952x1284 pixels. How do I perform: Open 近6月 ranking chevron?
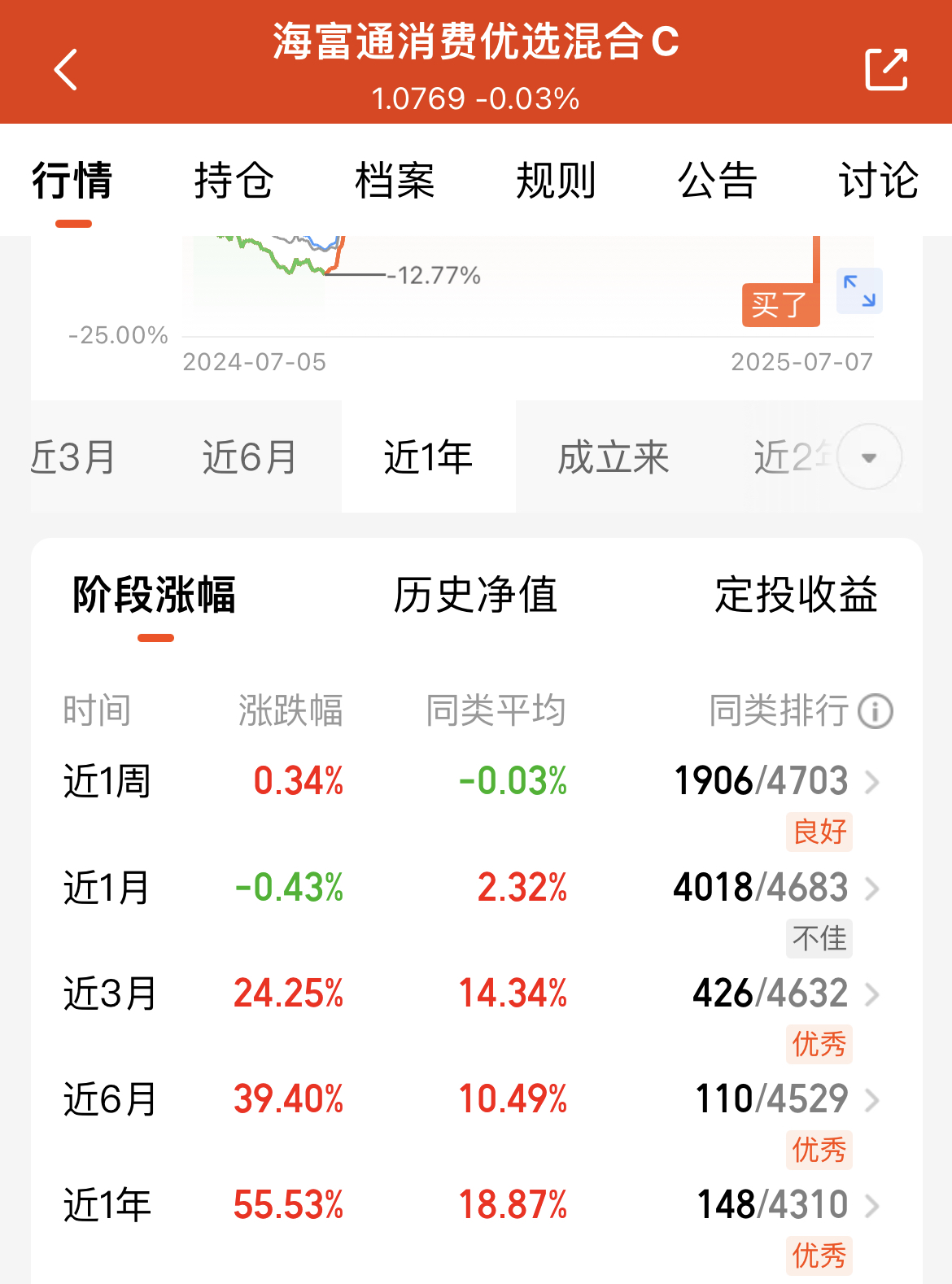tap(872, 1099)
